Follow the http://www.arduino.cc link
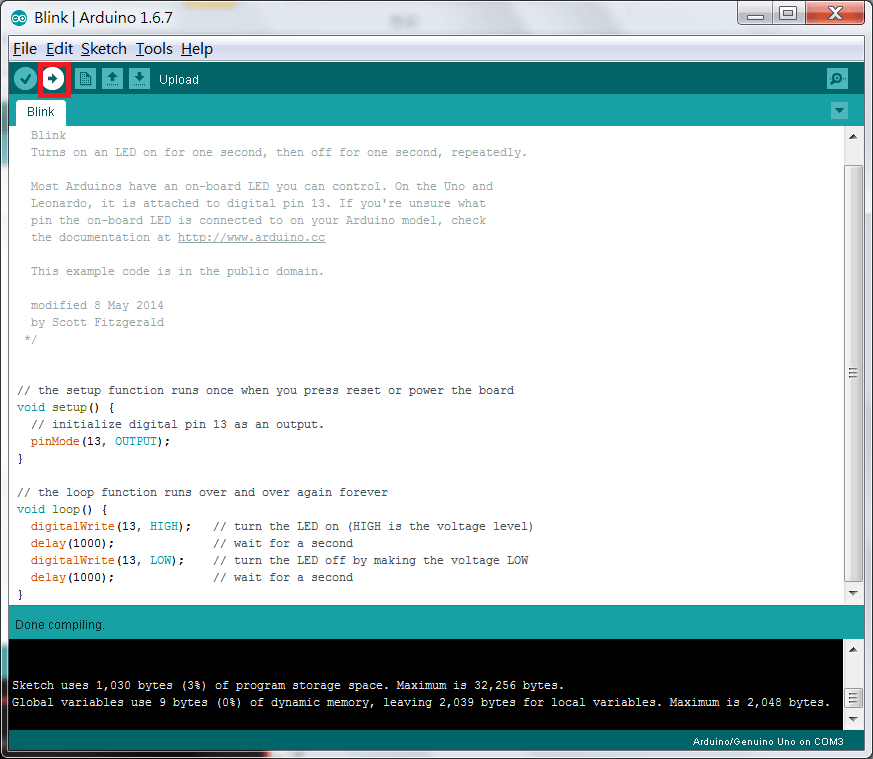 (x=252, y=238)
